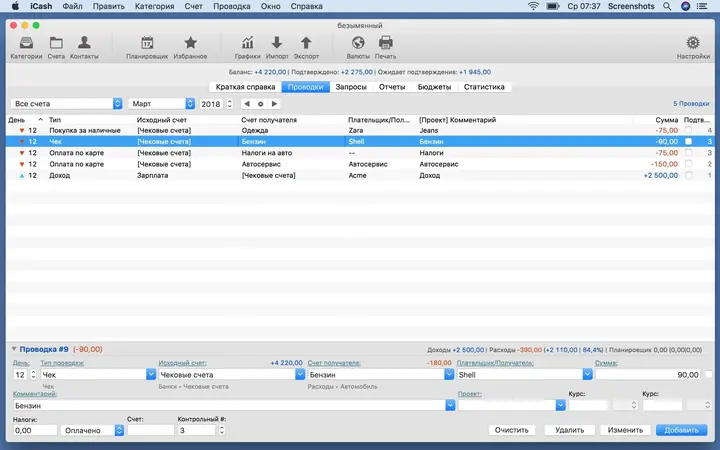Toggle confirmation checkbox for Zara row
Screen dimensions: 720x450
688,130
